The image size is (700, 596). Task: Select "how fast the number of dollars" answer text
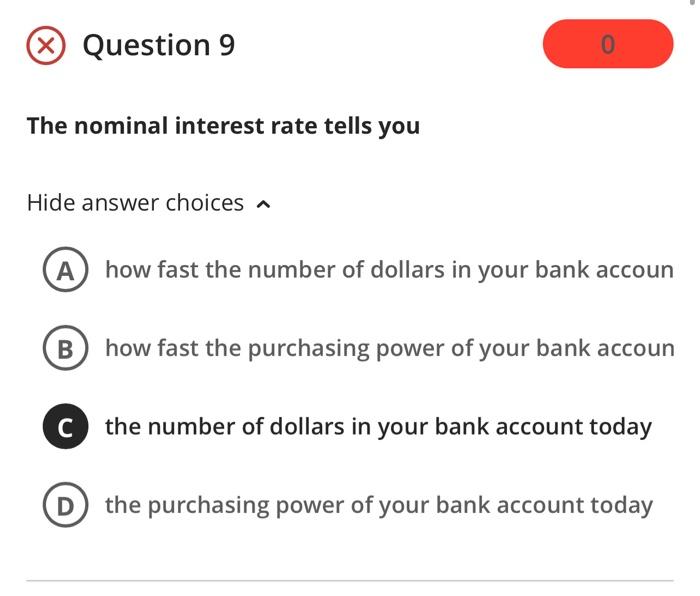click(389, 270)
